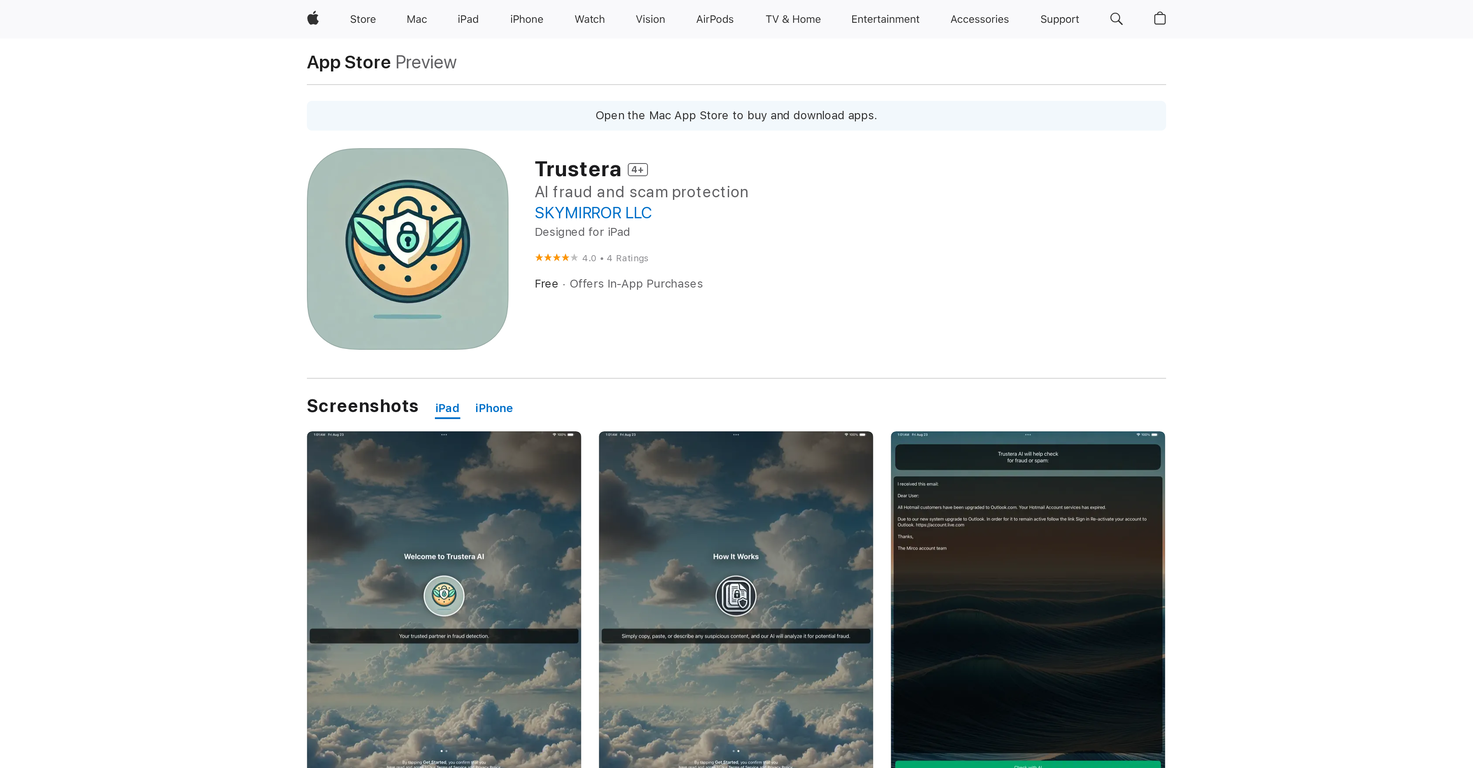1473x768 pixels.
Task: Click the shopping bag icon
Action: tap(1159, 18)
